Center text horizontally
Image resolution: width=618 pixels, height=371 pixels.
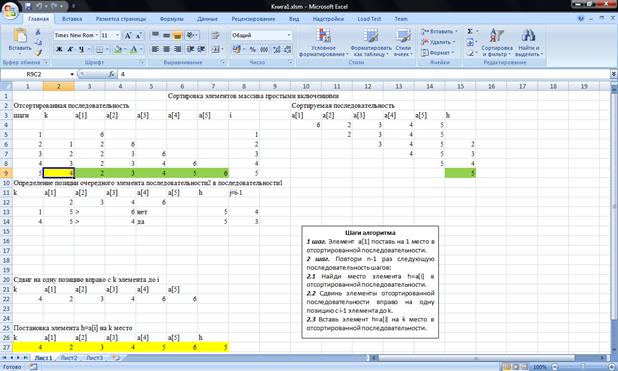click(166, 49)
